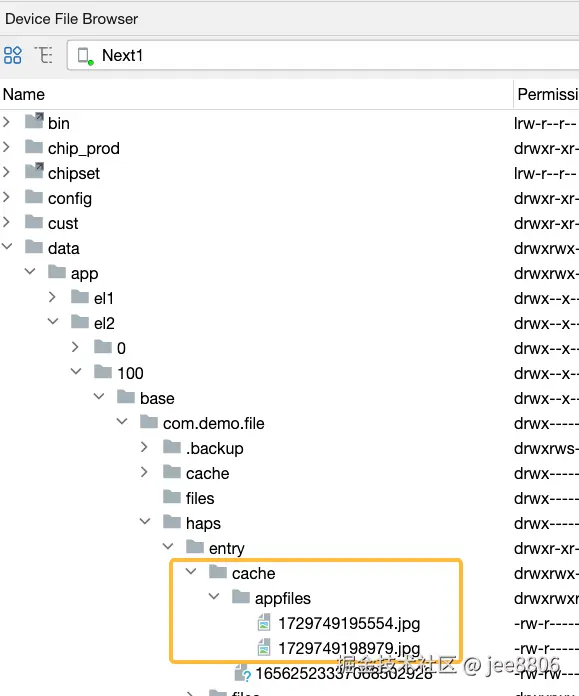
Task: Open the Next1 device selector field
Action: (x=323, y=55)
